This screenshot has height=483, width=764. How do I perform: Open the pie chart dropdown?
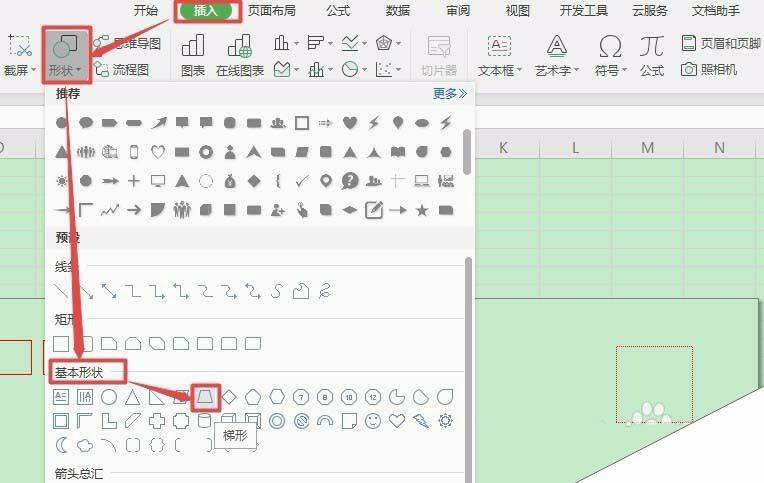pos(354,70)
